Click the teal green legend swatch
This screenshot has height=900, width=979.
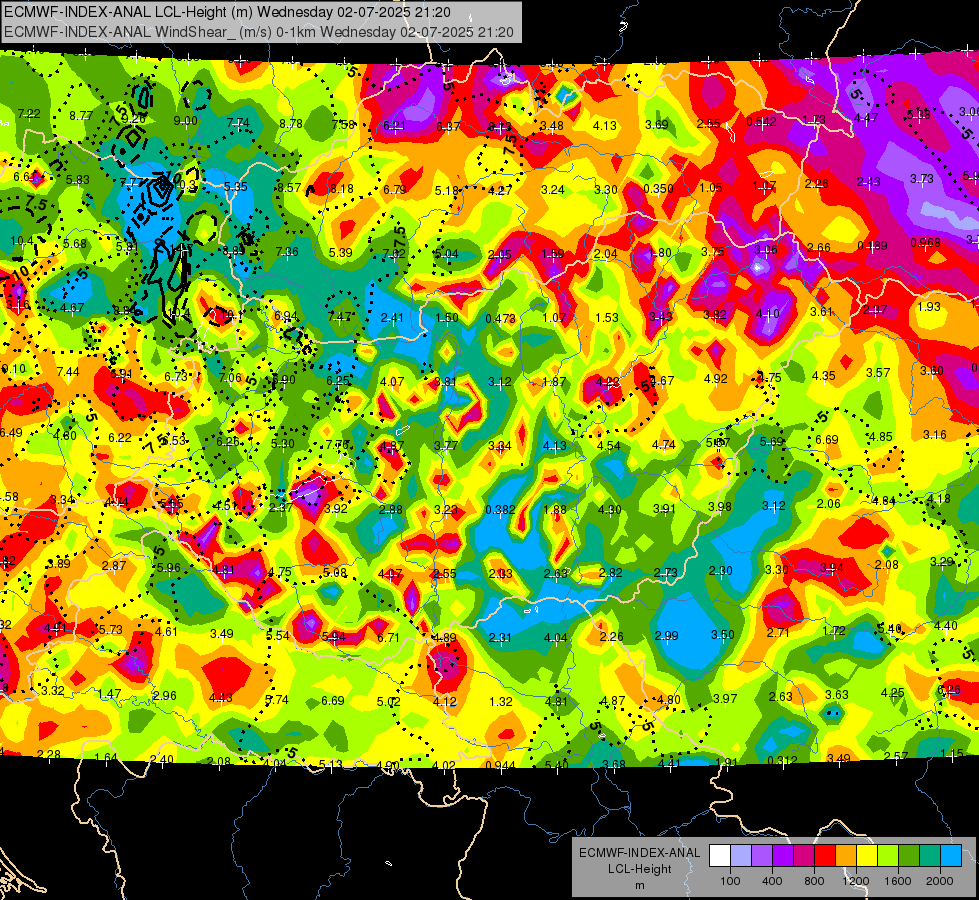pos(930,855)
